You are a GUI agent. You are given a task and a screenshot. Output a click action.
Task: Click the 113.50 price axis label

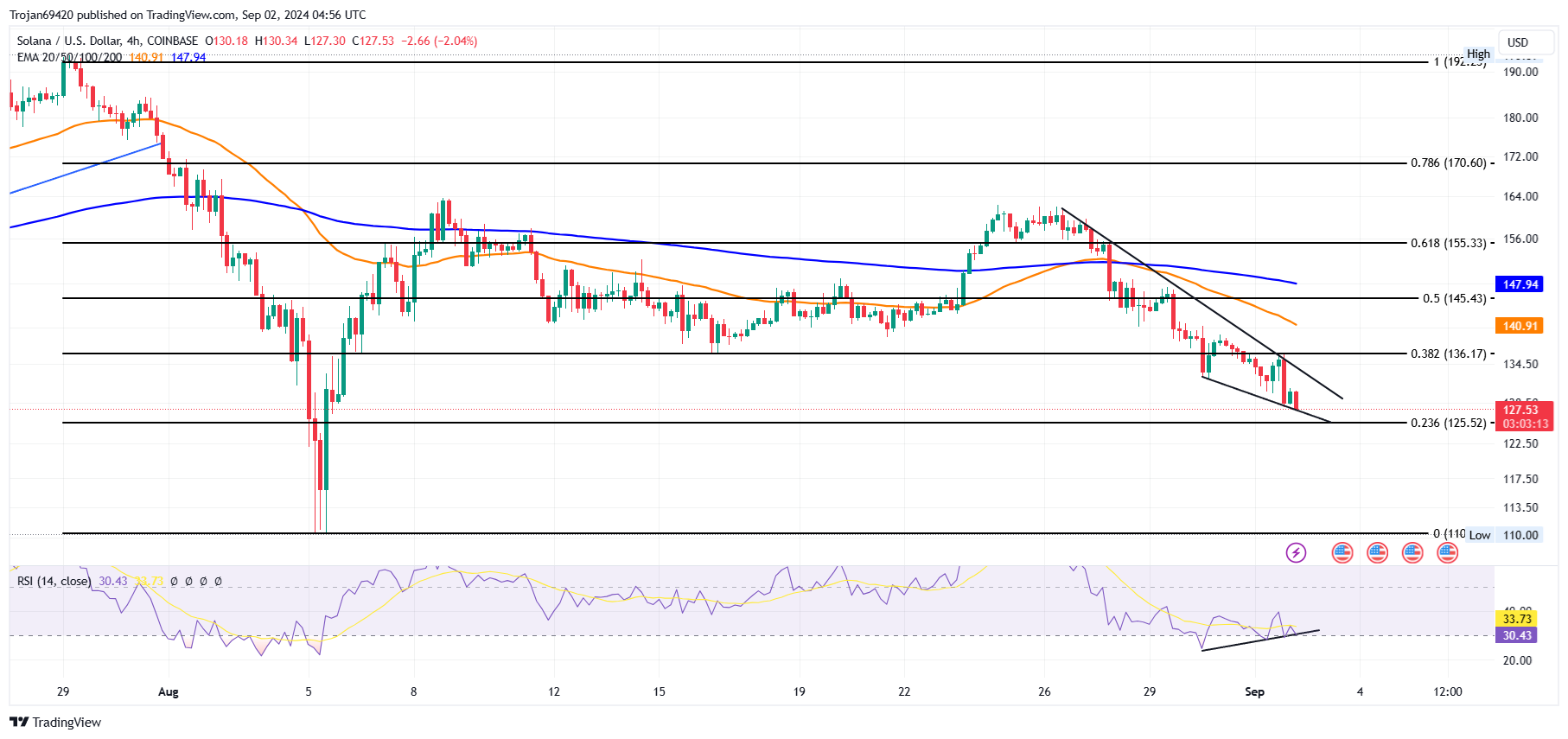pos(1520,507)
